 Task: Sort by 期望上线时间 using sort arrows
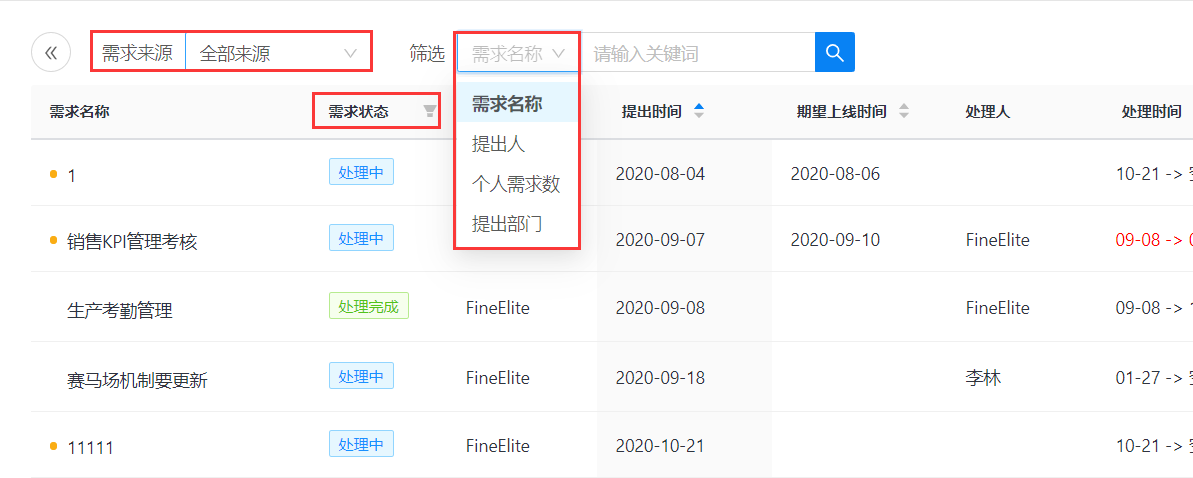904,111
